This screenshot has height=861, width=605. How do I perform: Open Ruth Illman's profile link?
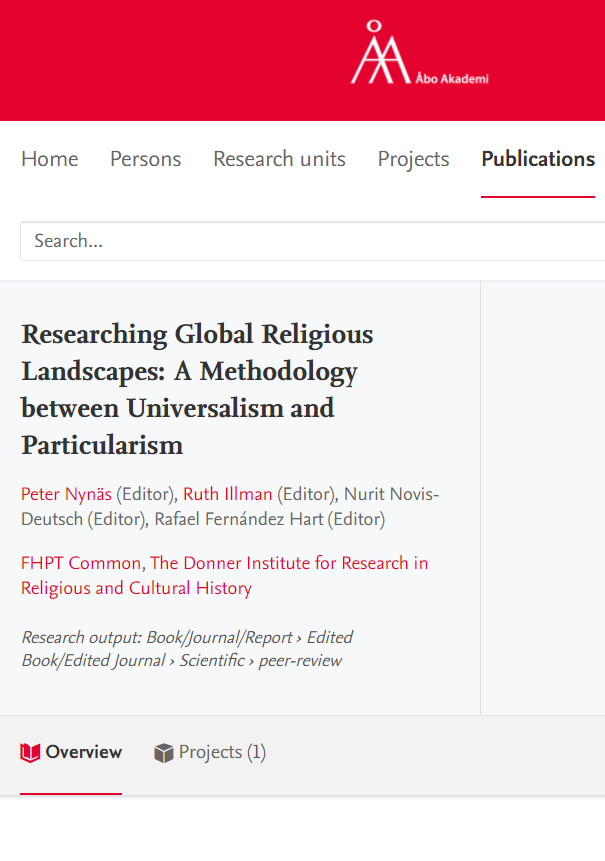[227, 494]
